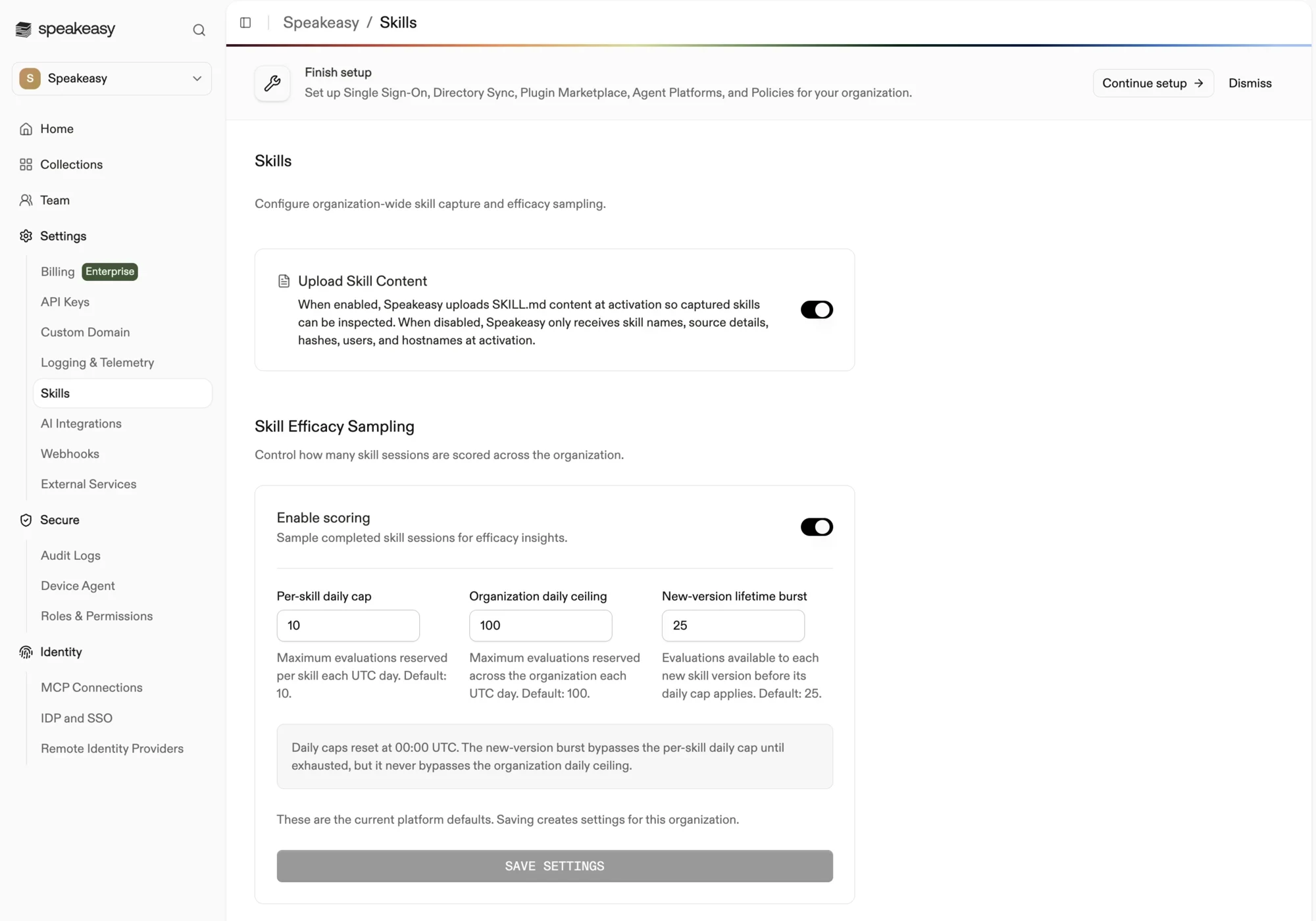Viewport: 1316px width, 921px height.
Task: Click the Skills breadcrumb text
Action: click(x=398, y=22)
